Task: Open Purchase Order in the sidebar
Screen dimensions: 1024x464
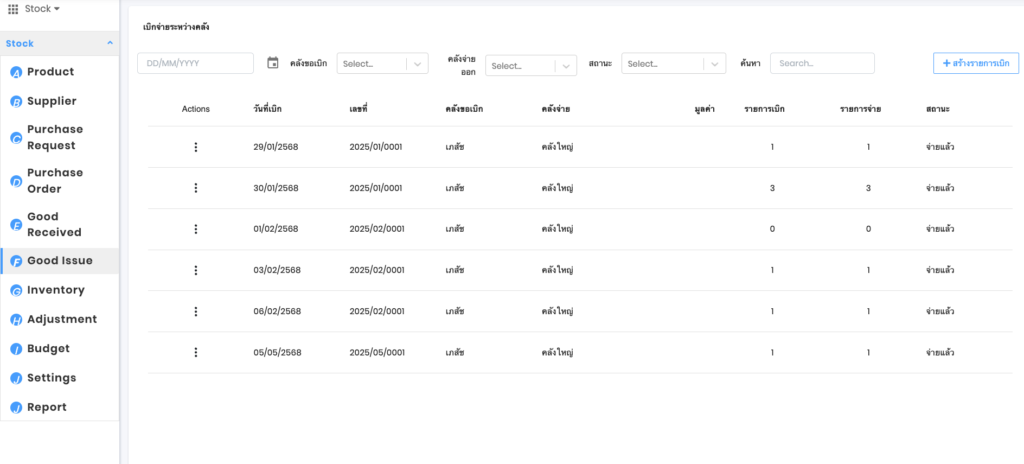Action: [x=55, y=180]
